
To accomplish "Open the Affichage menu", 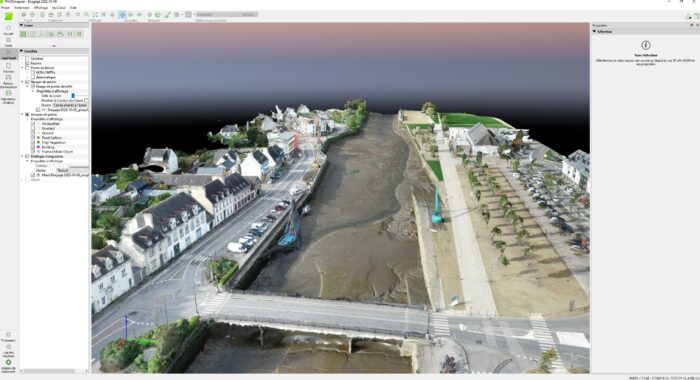I will pyautogui.click(x=41, y=8).
